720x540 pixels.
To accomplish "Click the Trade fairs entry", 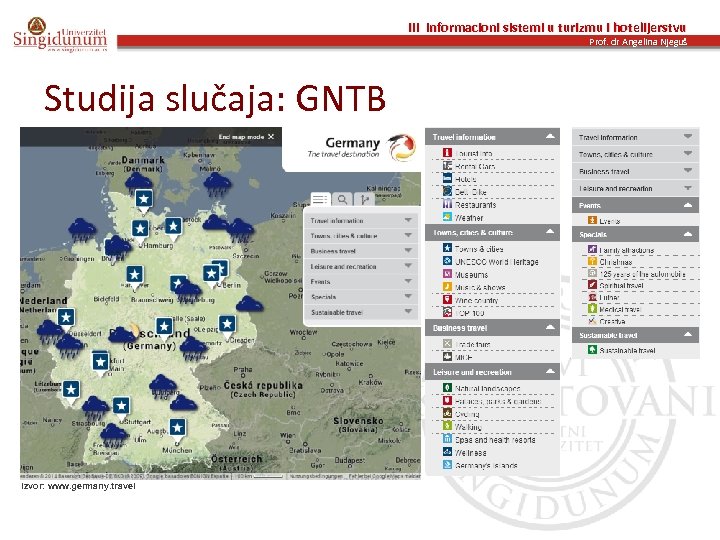I will click(x=472, y=344).
